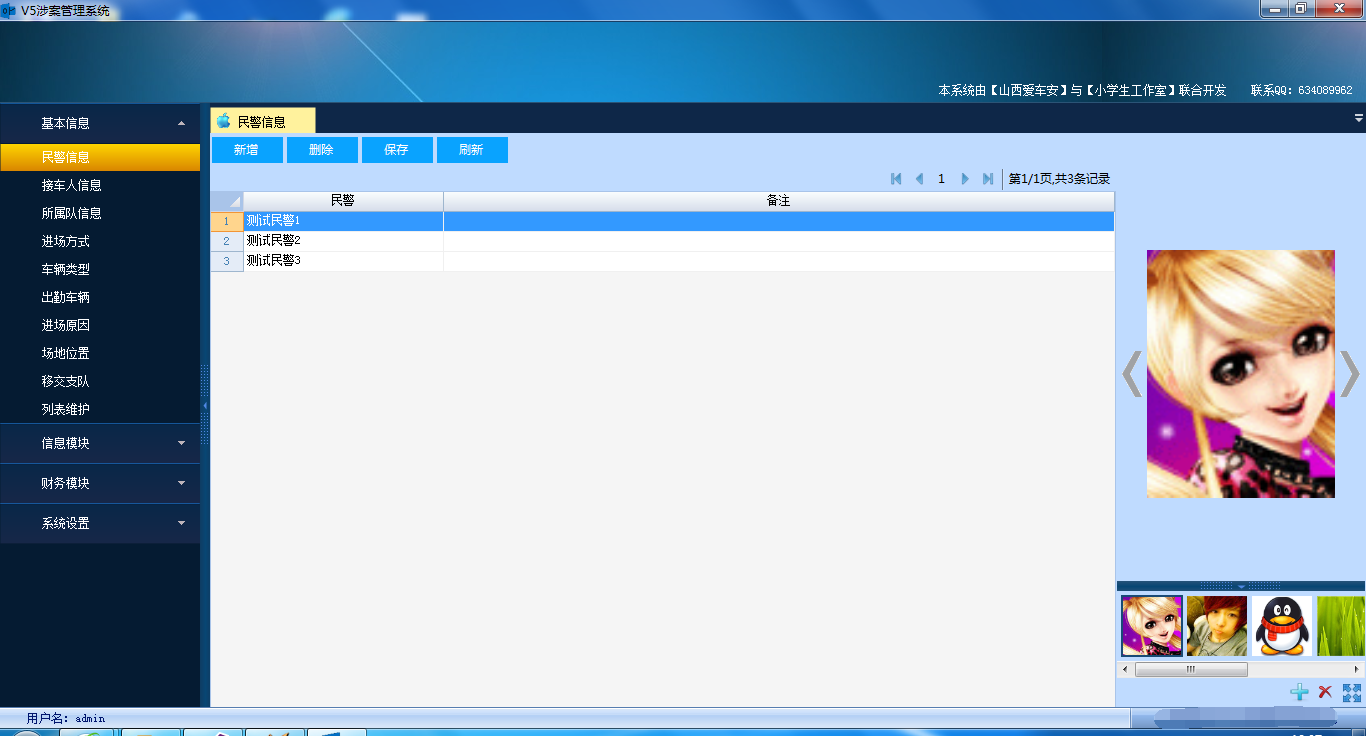
Task: Click the 刷新 button
Action: coord(471,150)
